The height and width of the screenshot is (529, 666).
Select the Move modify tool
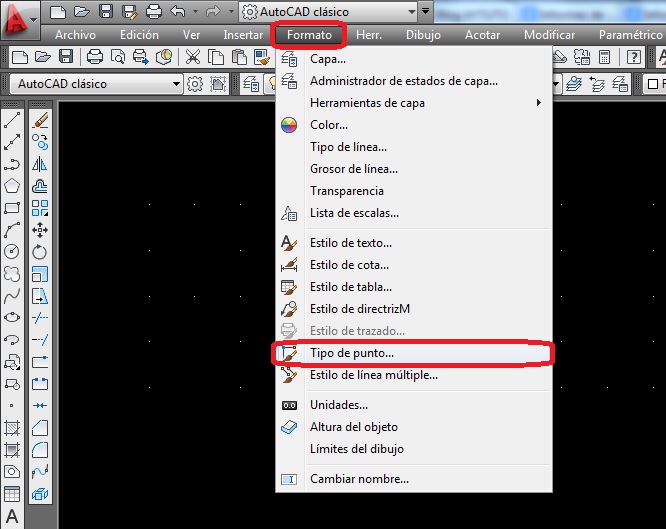pos(40,230)
